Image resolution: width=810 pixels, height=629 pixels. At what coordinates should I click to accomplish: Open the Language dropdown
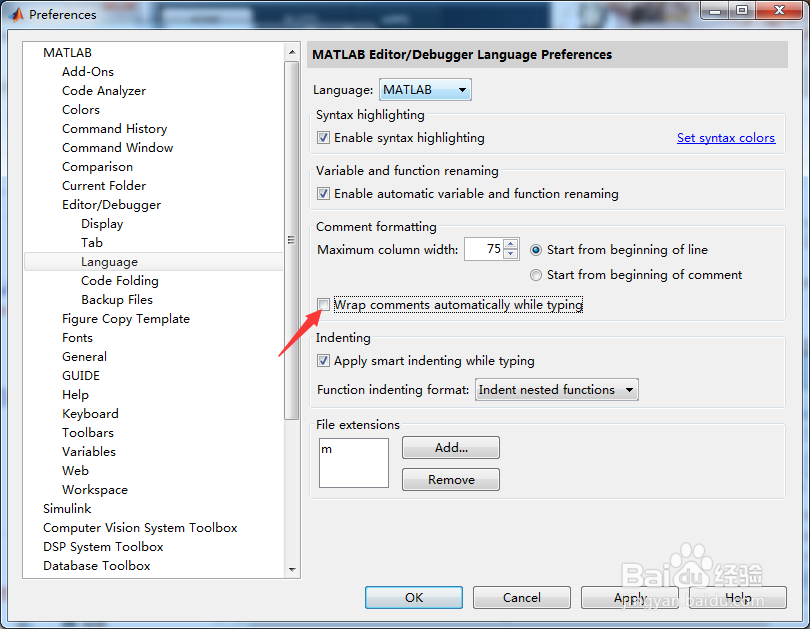click(x=425, y=90)
